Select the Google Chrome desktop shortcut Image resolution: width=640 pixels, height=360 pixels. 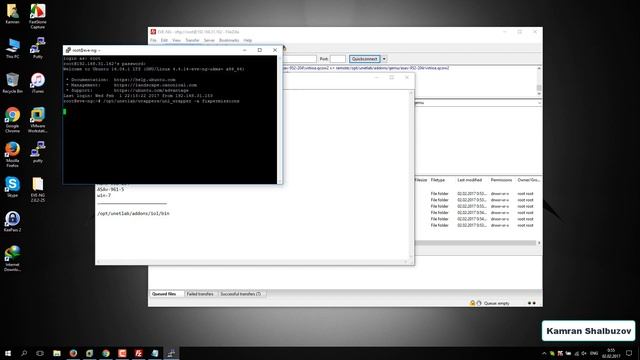click(x=12, y=120)
